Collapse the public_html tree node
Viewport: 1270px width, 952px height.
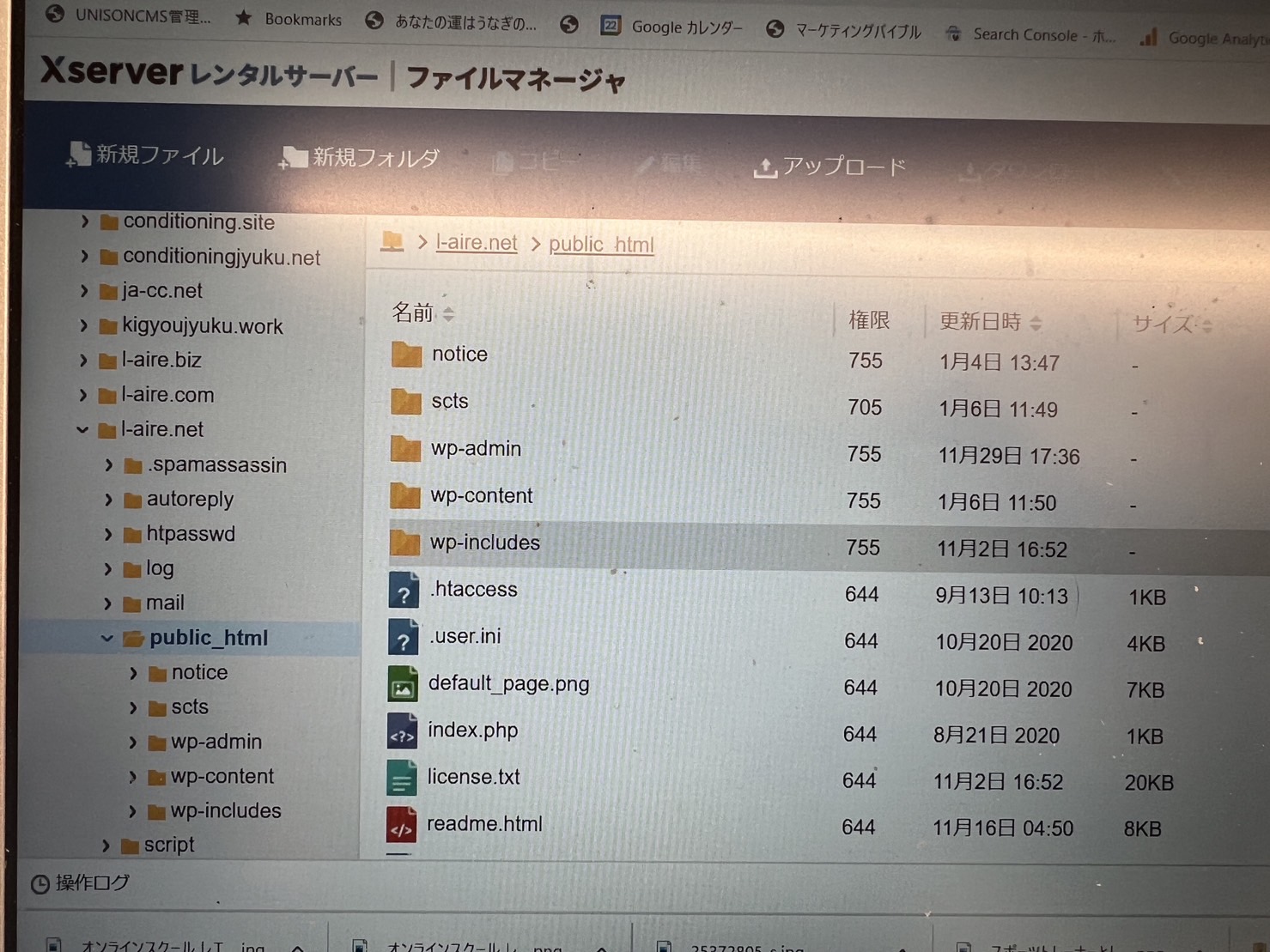click(106, 639)
